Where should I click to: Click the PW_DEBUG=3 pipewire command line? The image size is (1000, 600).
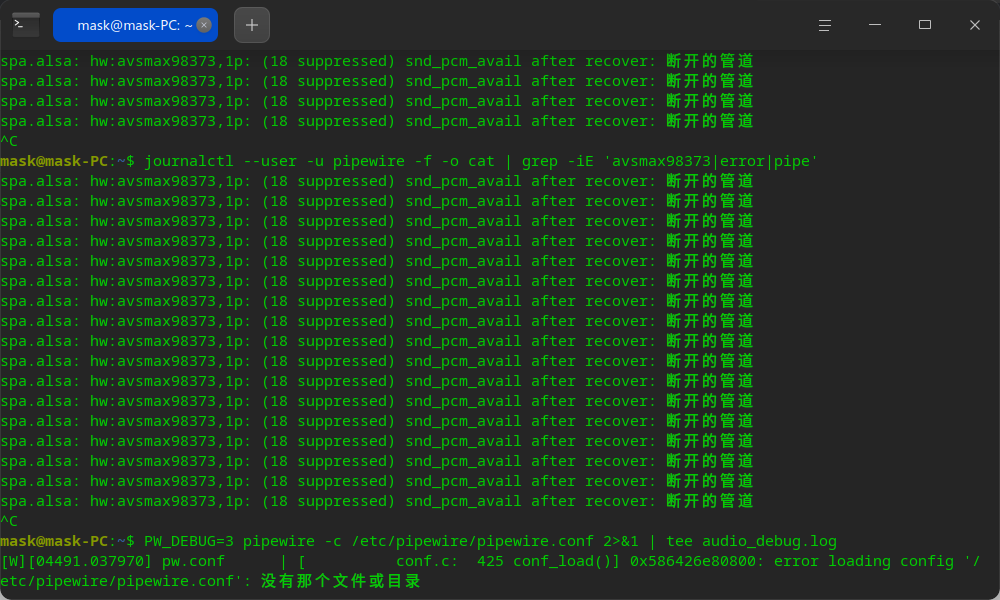tap(418, 541)
